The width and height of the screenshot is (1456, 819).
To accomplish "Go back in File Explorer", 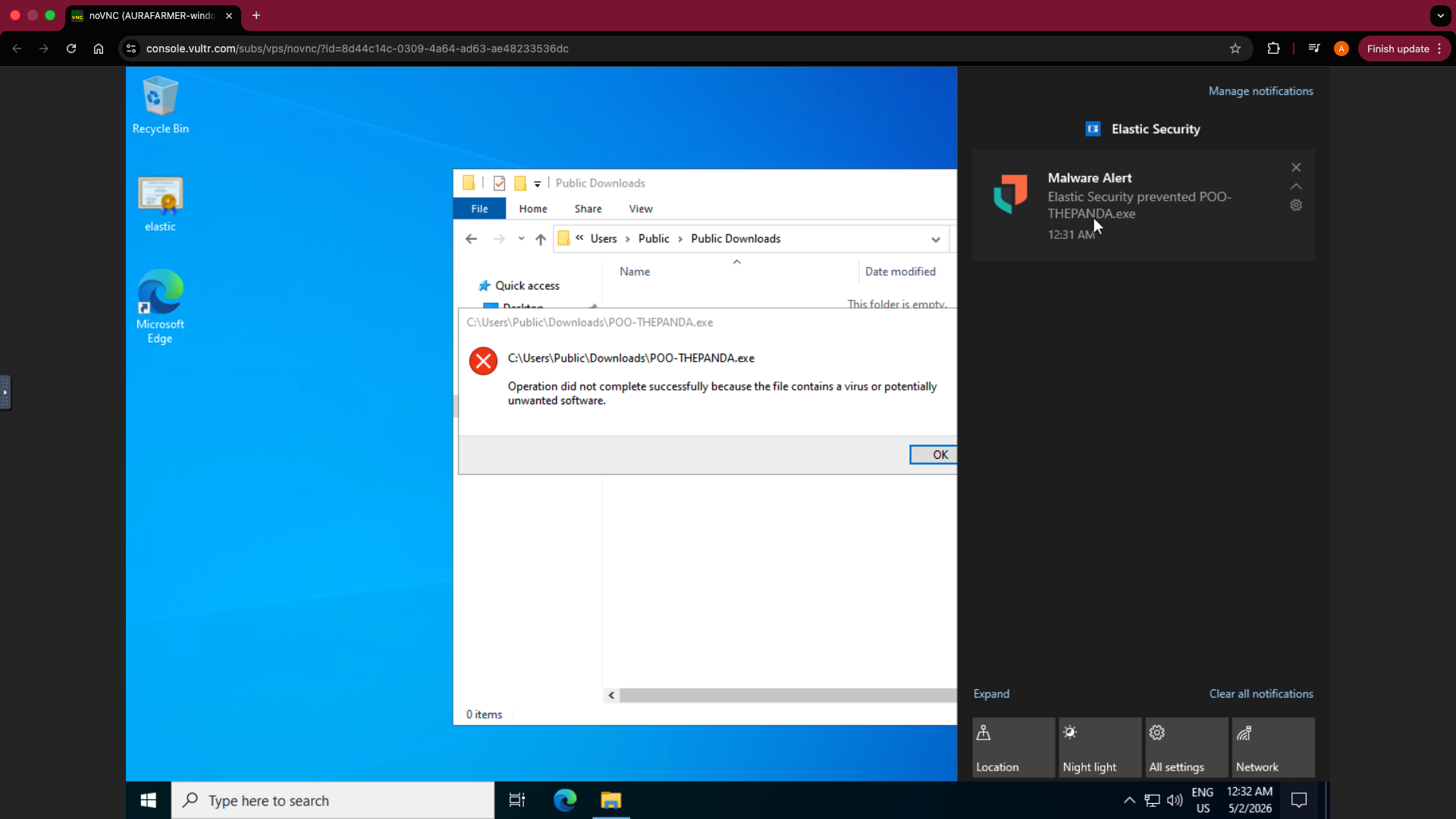I will tap(471, 239).
